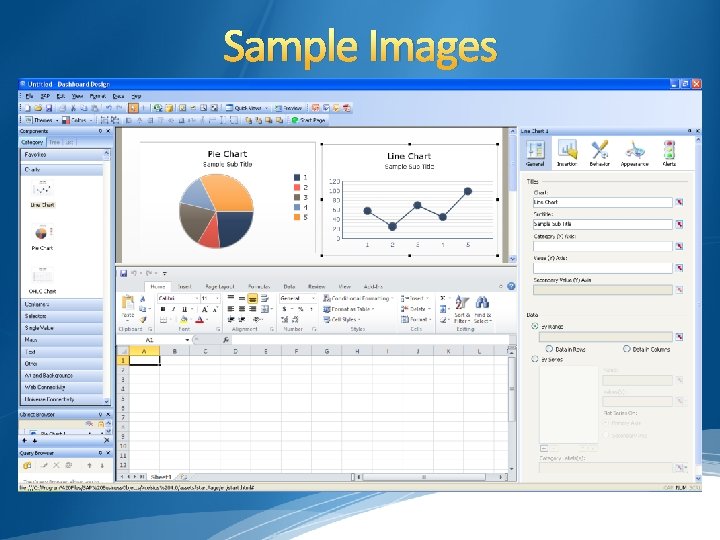The image size is (720, 540).
Task: Open the View menu
Action: click(x=77, y=96)
